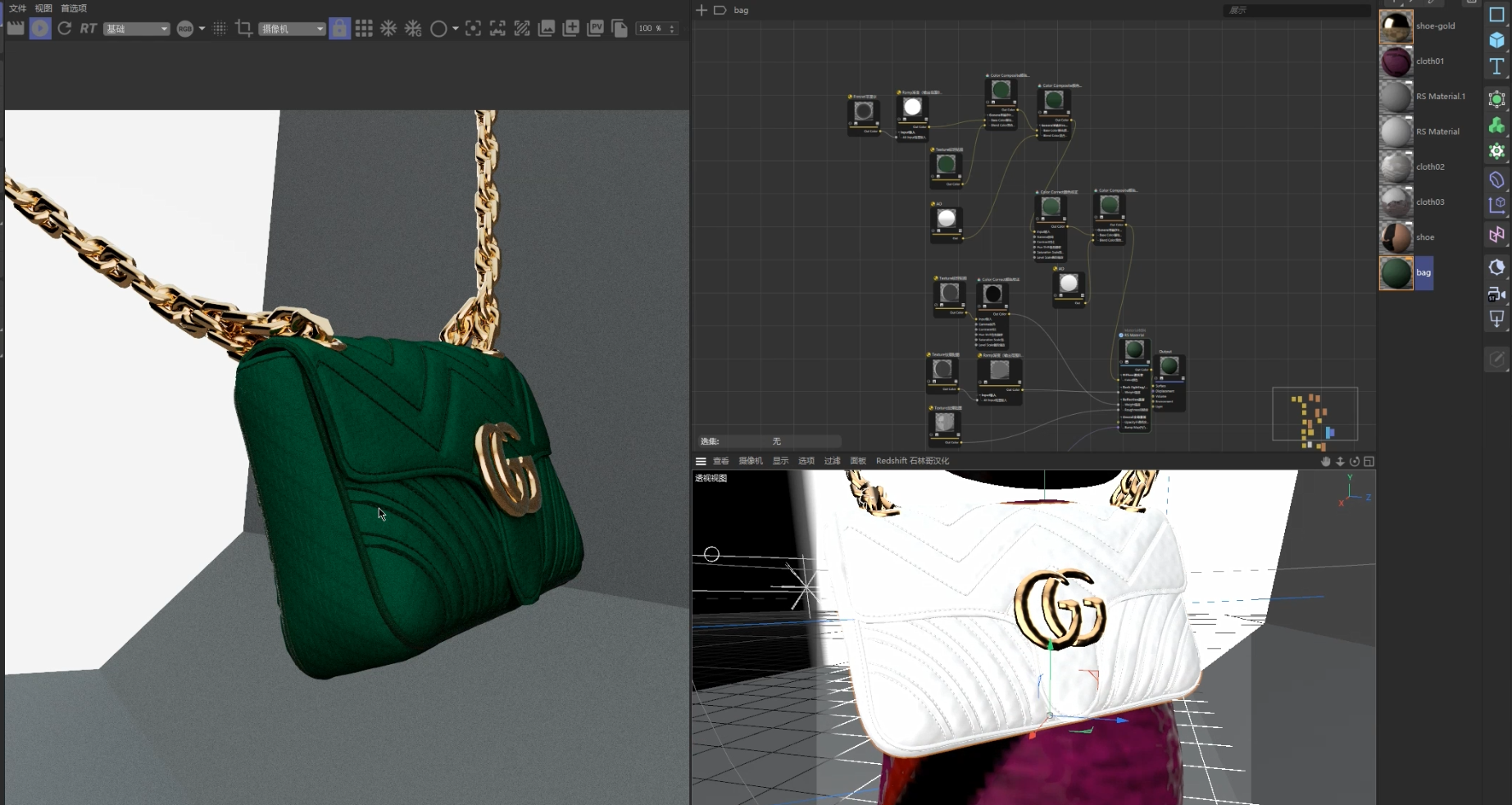Click the node search input field

(1296, 10)
